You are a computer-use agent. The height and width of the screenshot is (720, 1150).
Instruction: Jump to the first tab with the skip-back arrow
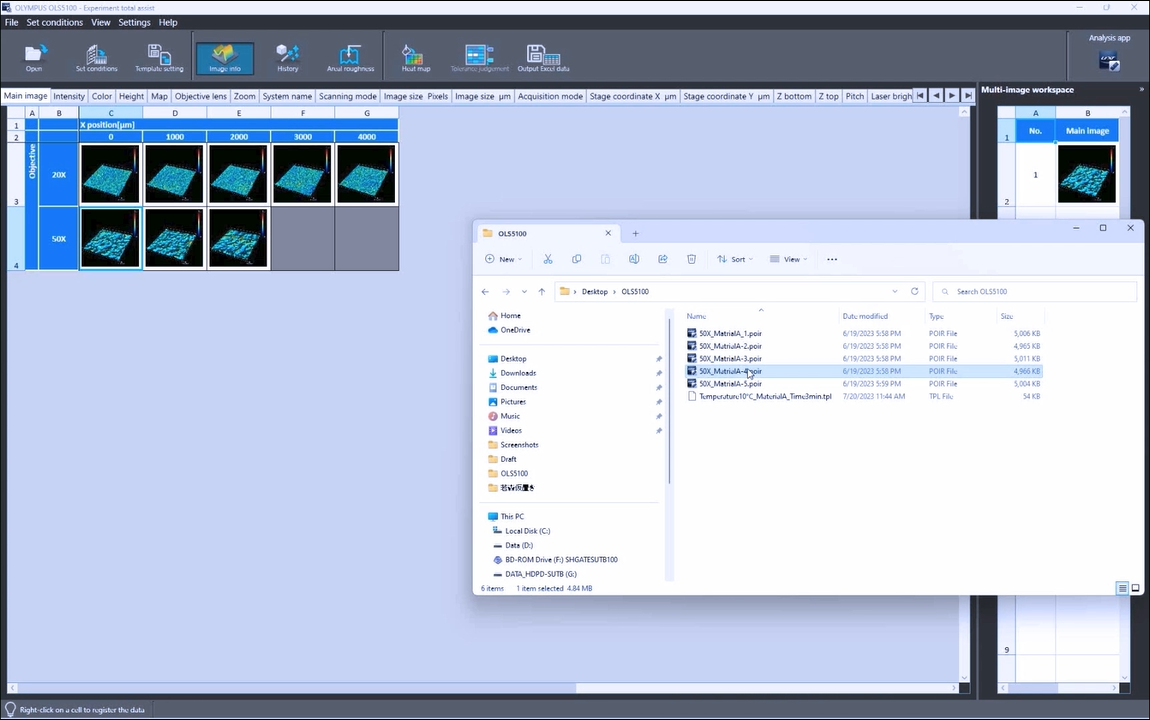920,95
